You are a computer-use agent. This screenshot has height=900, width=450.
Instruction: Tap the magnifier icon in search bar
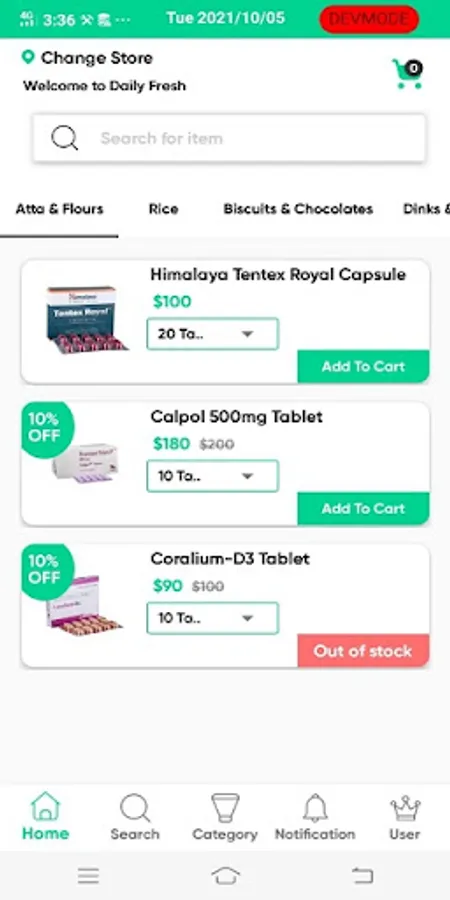pyautogui.click(x=64, y=138)
